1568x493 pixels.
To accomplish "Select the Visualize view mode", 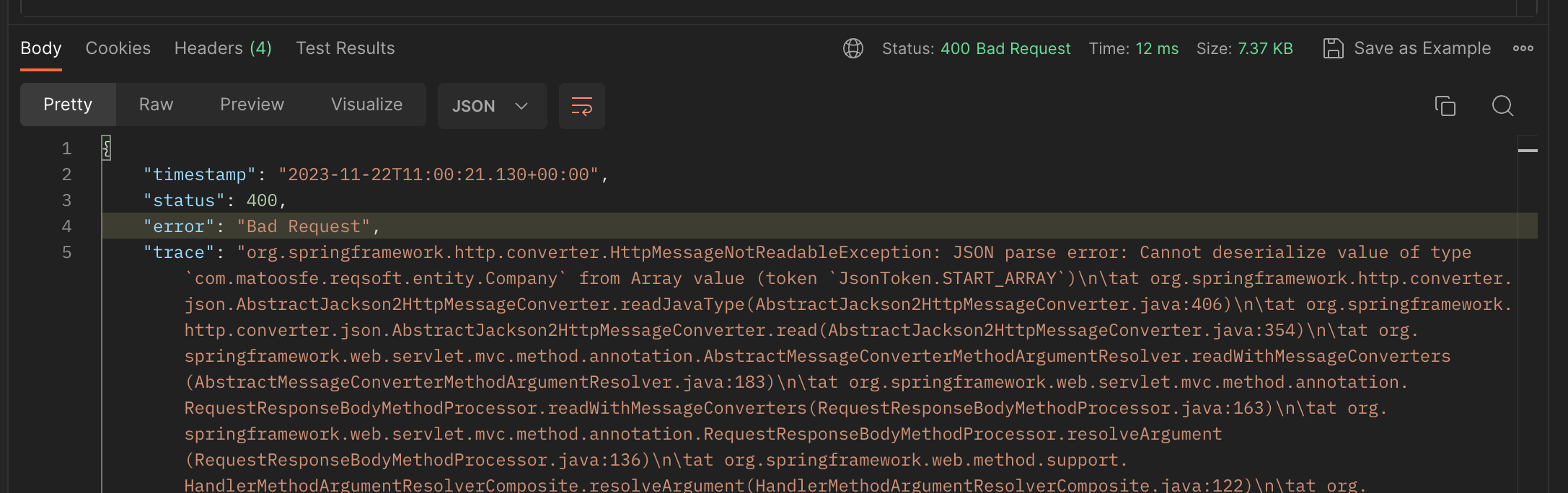I will click(366, 105).
